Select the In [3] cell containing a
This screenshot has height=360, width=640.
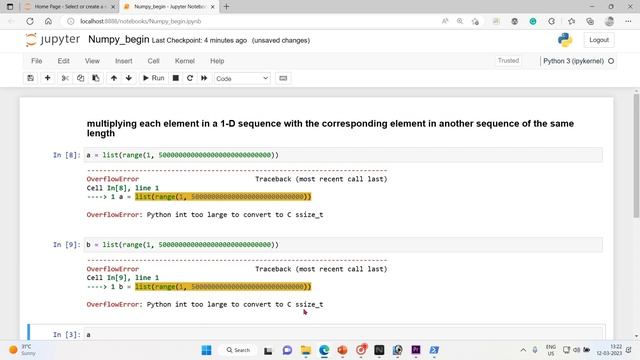pyautogui.click(x=343, y=334)
